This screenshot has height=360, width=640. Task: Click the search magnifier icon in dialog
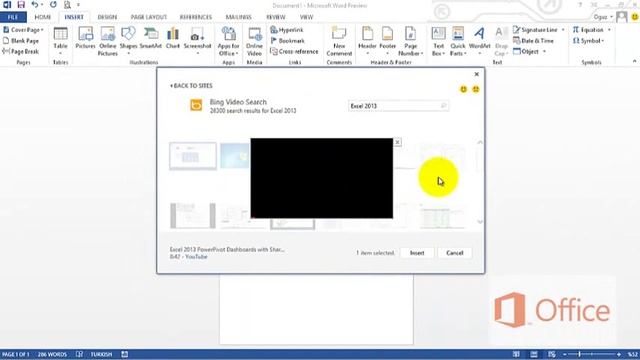click(x=444, y=106)
